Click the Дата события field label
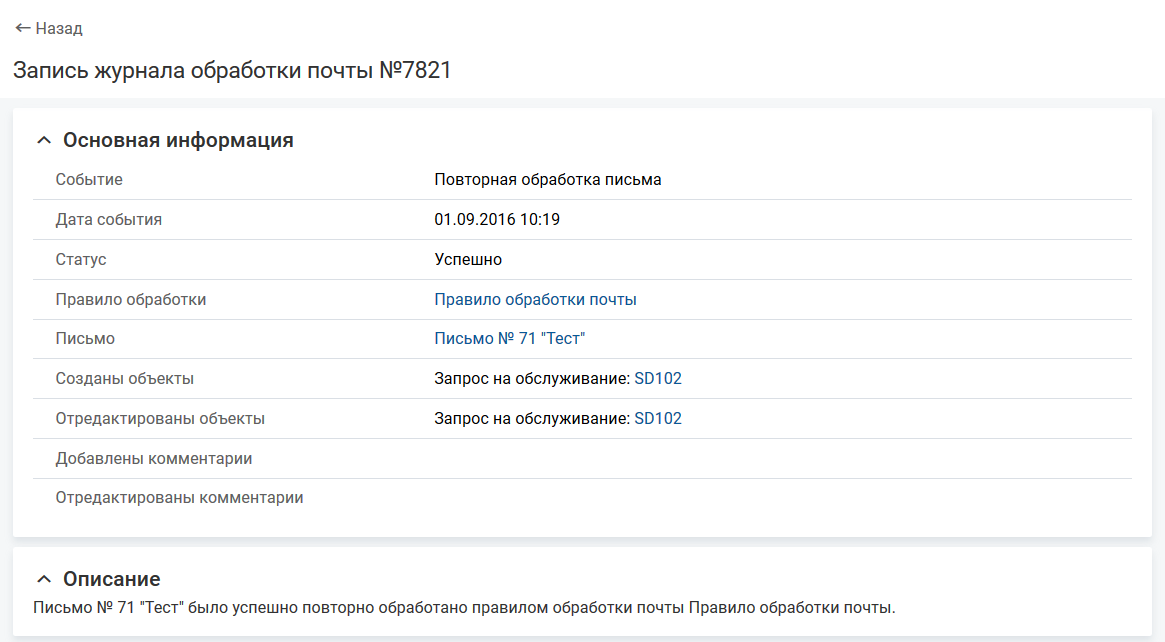This screenshot has width=1165, height=642. point(109,219)
